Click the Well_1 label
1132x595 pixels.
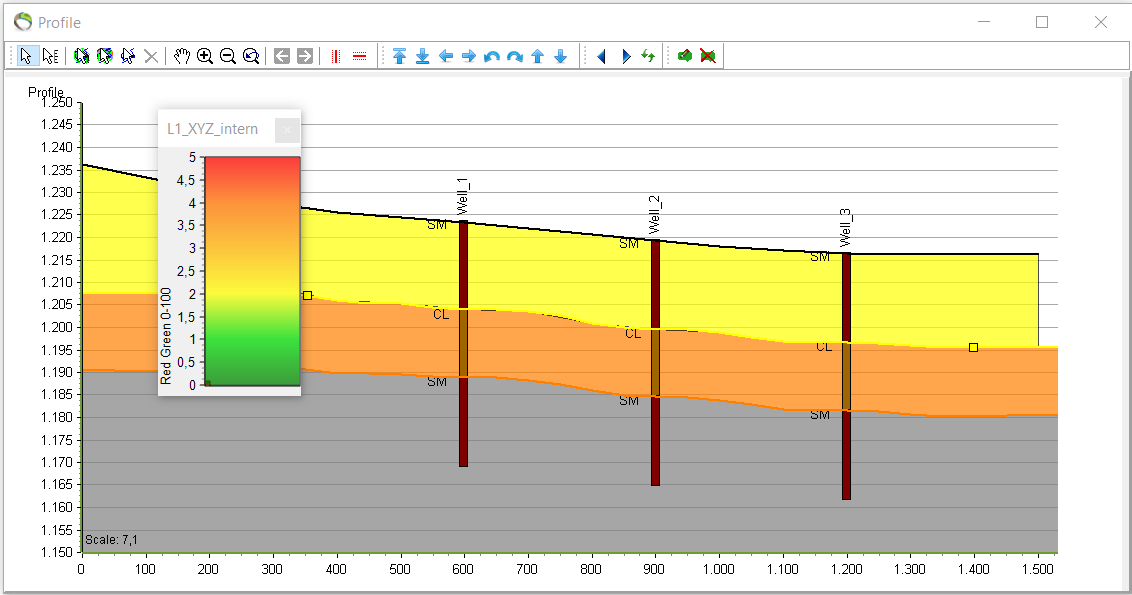click(x=463, y=196)
